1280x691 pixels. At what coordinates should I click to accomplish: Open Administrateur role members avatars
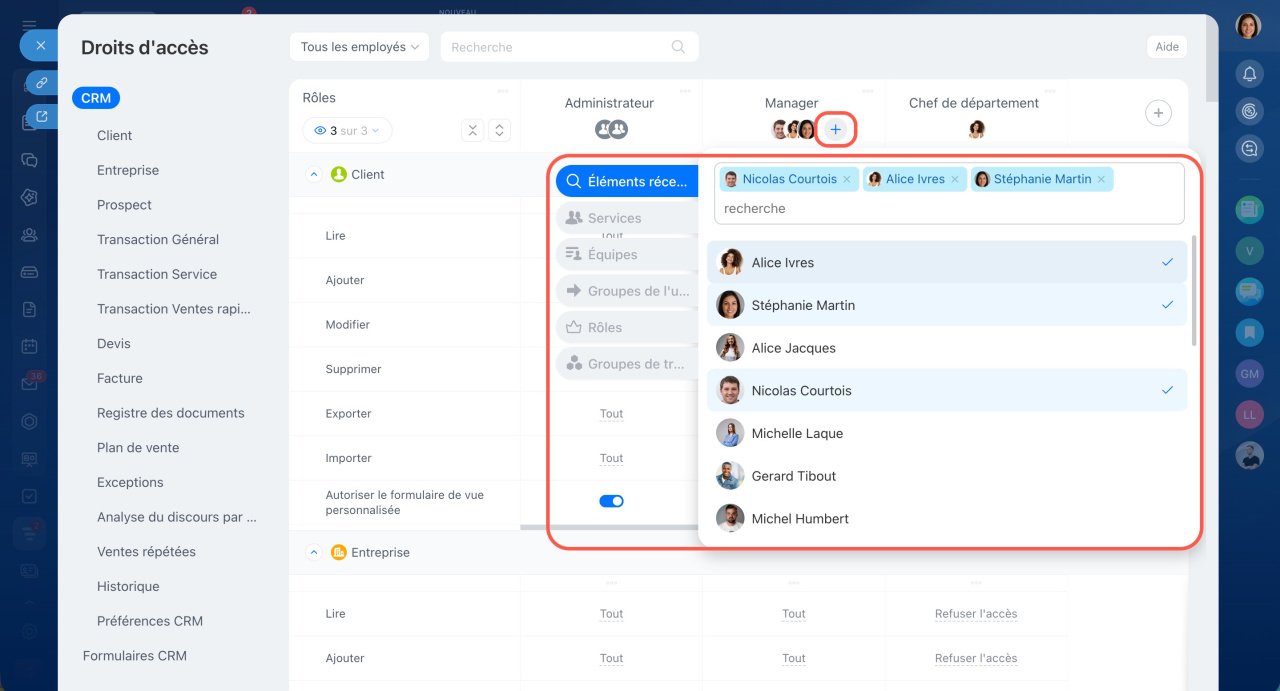click(611, 129)
